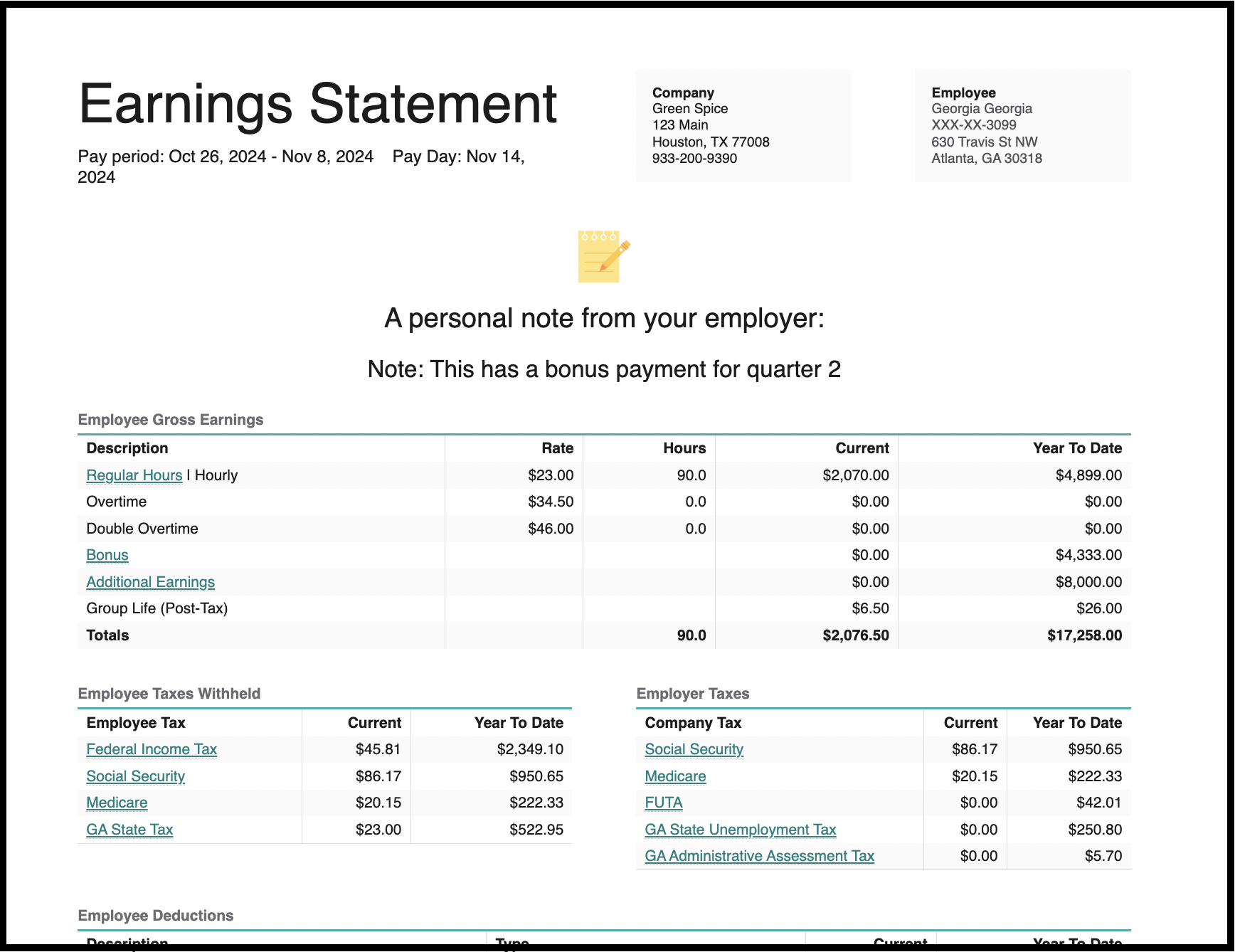1235x952 pixels.
Task: Open the Medicare employee tax link
Action: (x=116, y=802)
